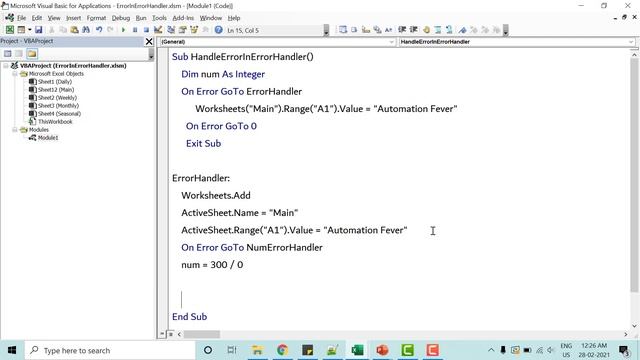Run the macro with the green play icon
The image size is (640, 360).
pos(123,30)
